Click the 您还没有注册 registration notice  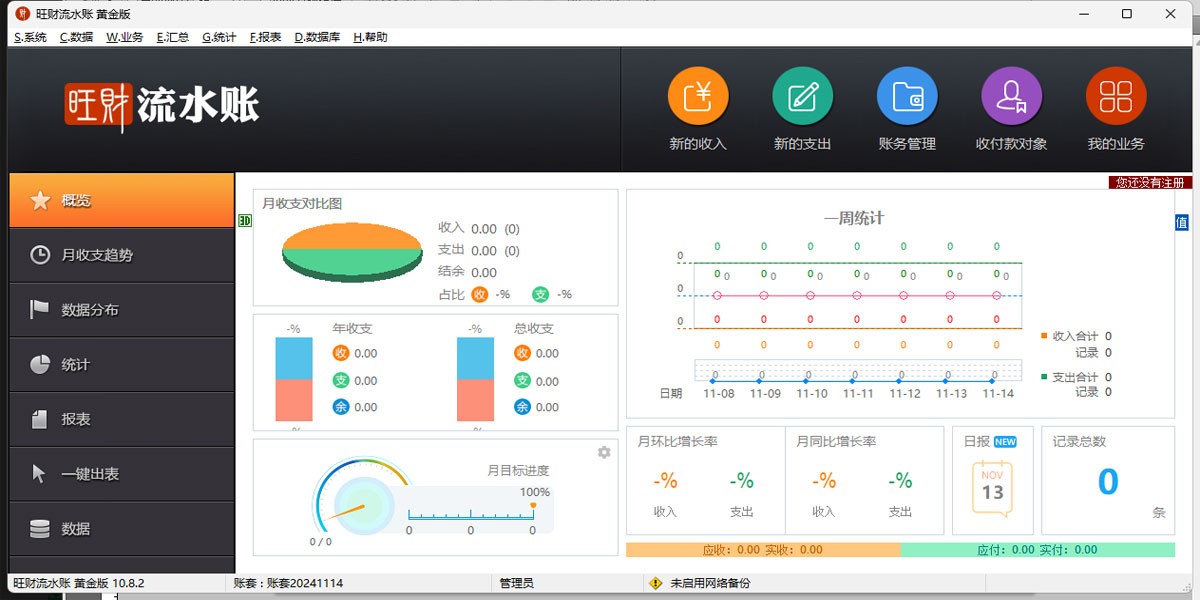tap(1150, 183)
